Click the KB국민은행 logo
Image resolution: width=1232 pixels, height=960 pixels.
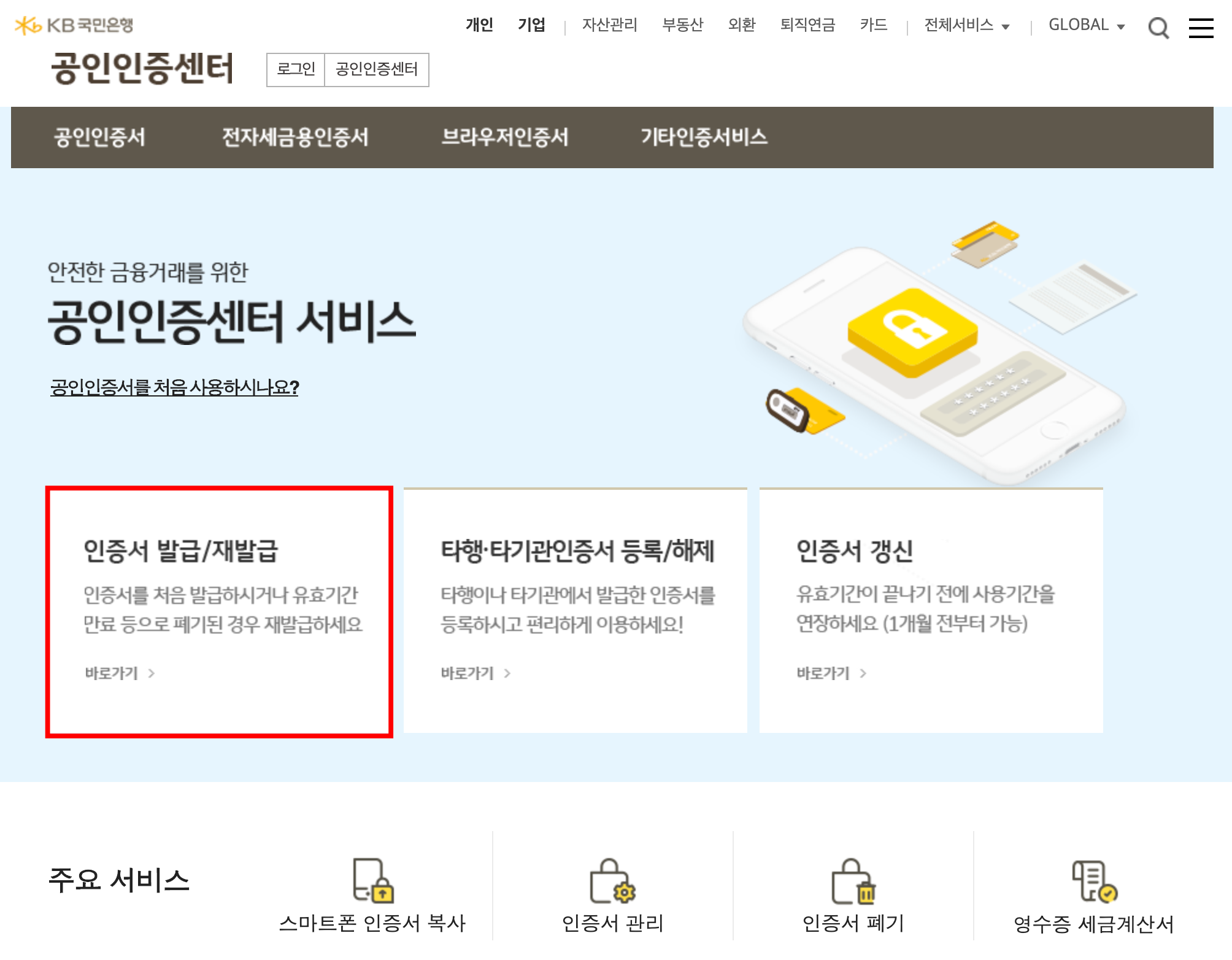pyautogui.click(x=74, y=25)
